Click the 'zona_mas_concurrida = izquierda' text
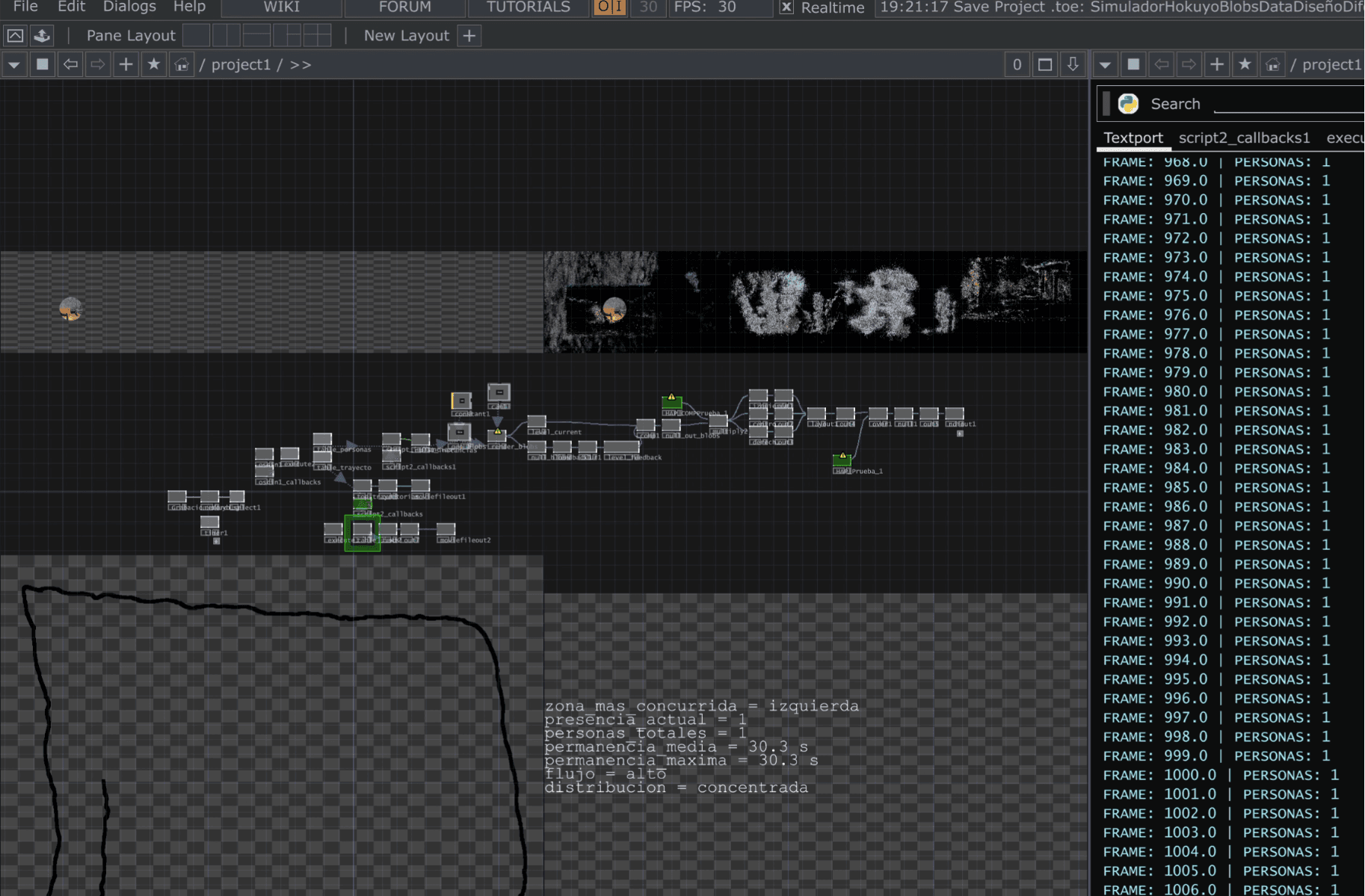The image size is (1365, 896). pos(702,706)
